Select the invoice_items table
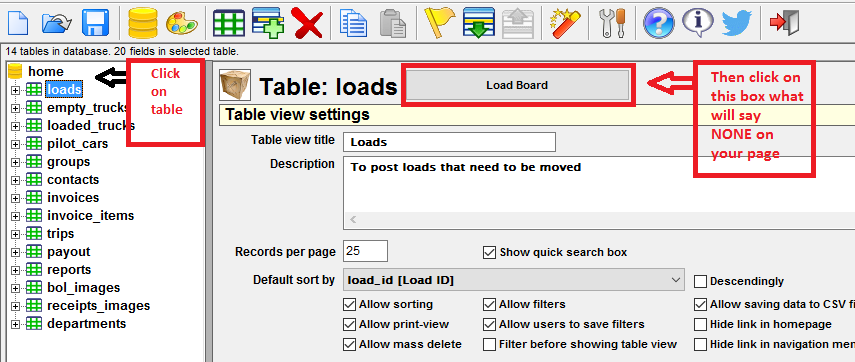 point(91,216)
